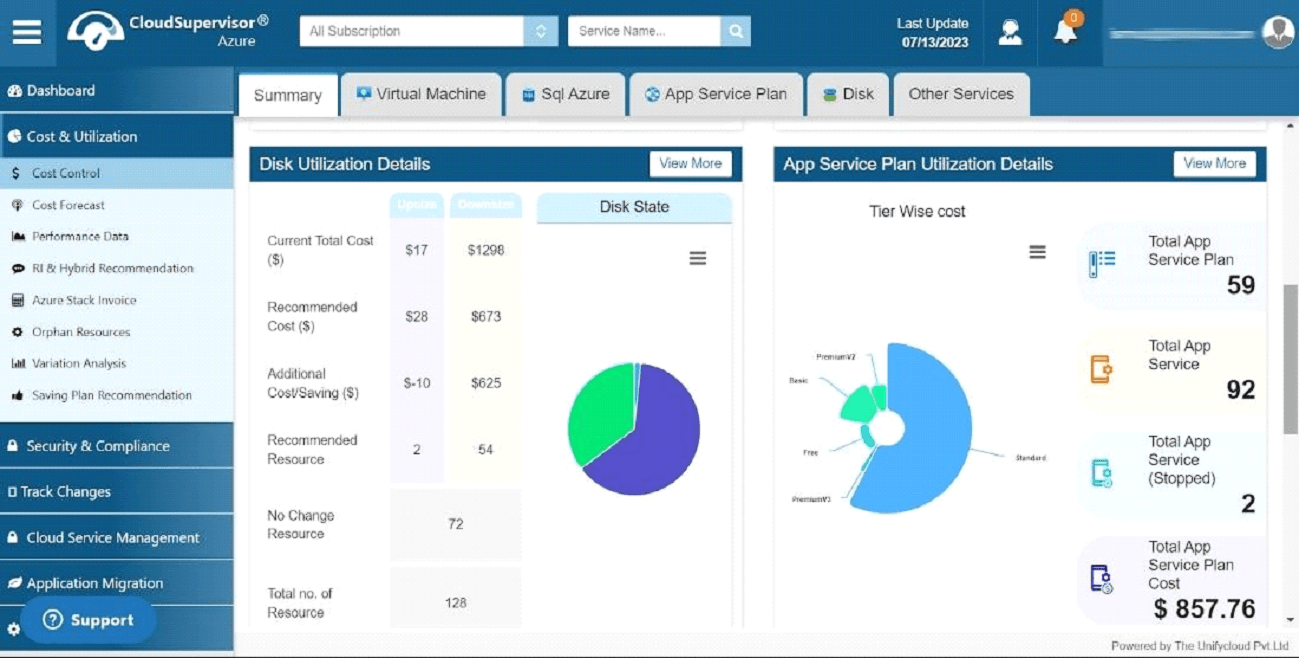Click the Variation Analysis chart icon
This screenshot has width=1299, height=658.
pyautogui.click(x=17, y=364)
